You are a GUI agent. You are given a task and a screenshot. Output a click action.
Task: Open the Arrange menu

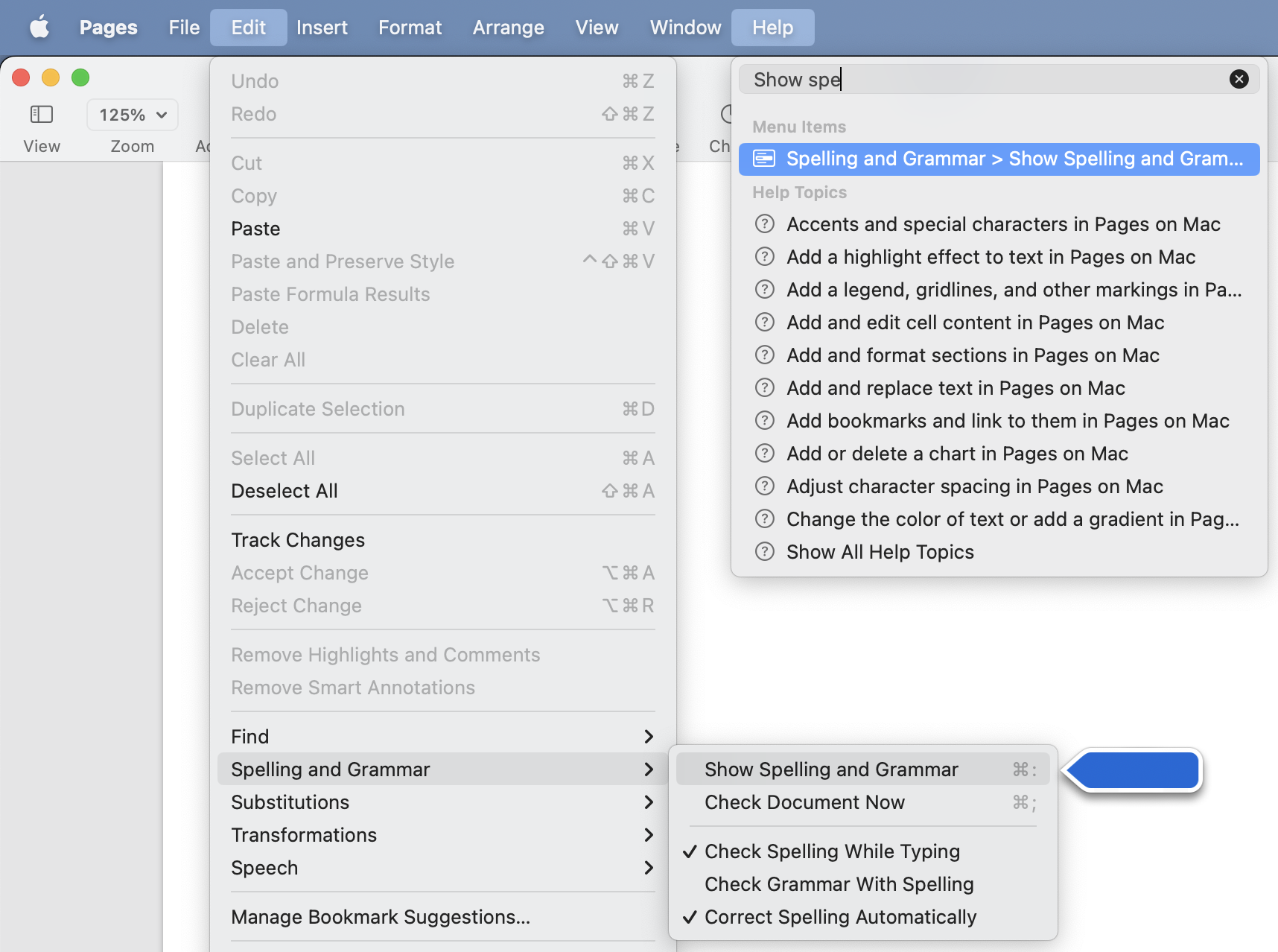[x=509, y=28]
